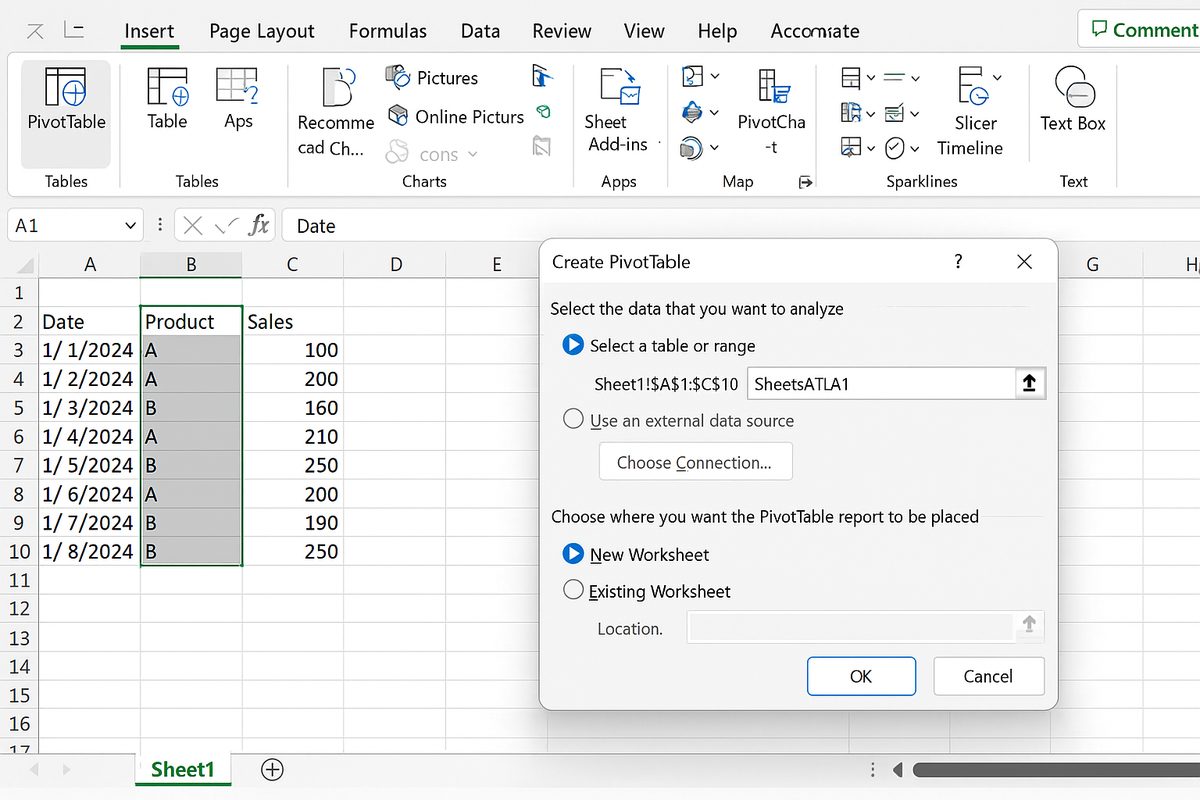Expand the chevron beside the checklist icon
The image size is (1200, 800).
pyautogui.click(x=915, y=113)
